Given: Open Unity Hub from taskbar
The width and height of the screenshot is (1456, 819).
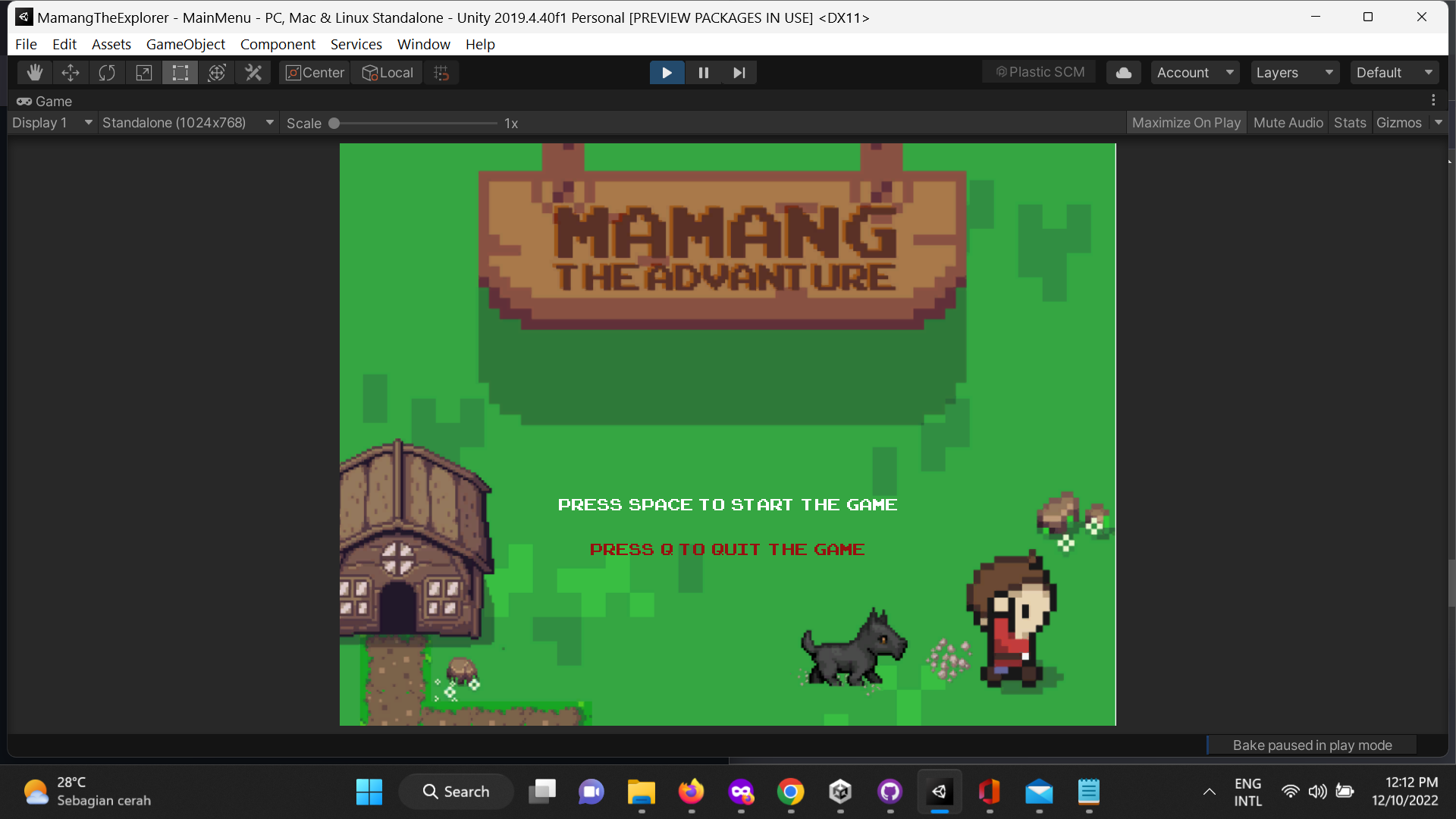Looking at the screenshot, I should tap(840, 792).
